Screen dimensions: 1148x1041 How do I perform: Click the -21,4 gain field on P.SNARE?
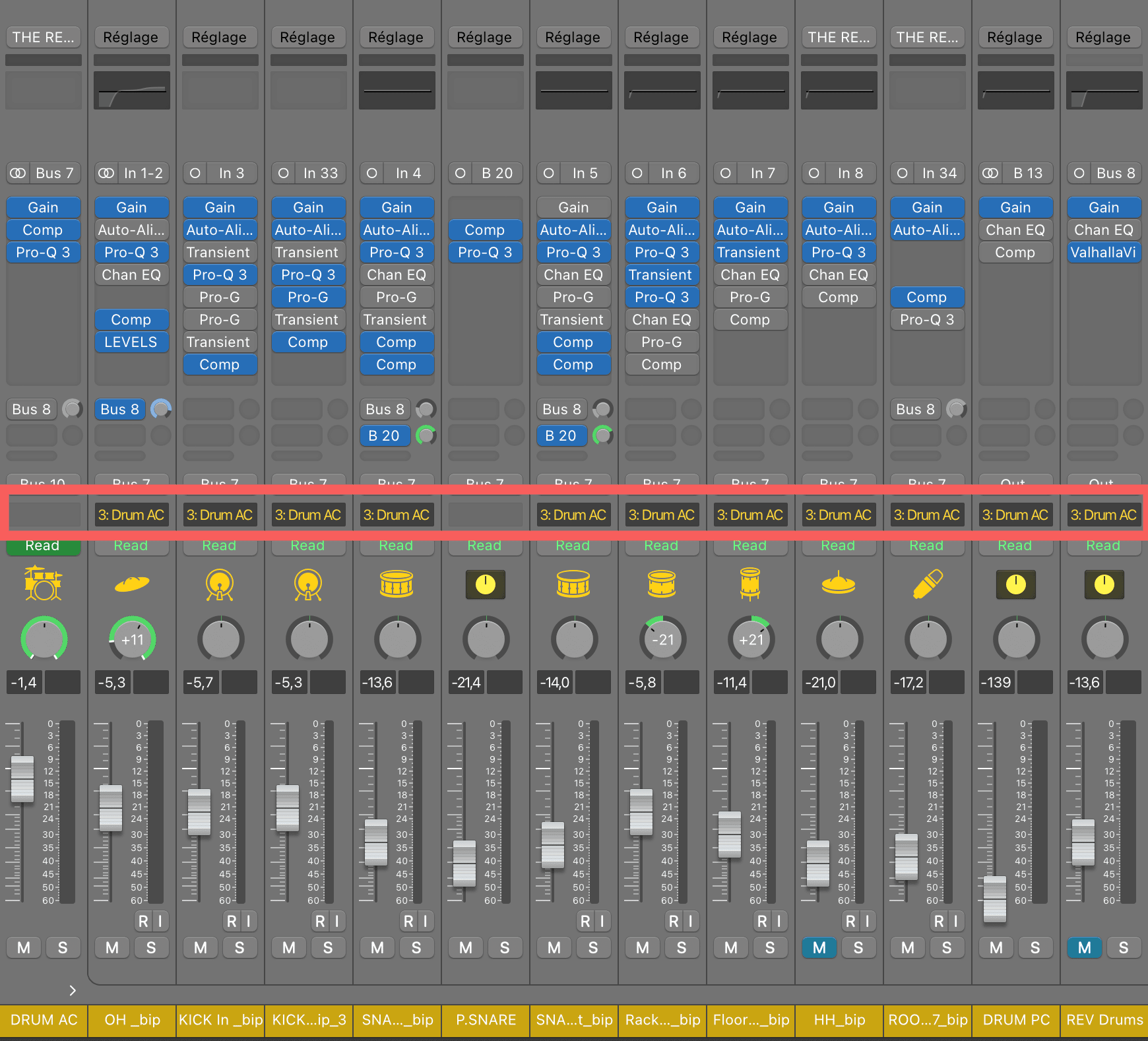click(466, 682)
